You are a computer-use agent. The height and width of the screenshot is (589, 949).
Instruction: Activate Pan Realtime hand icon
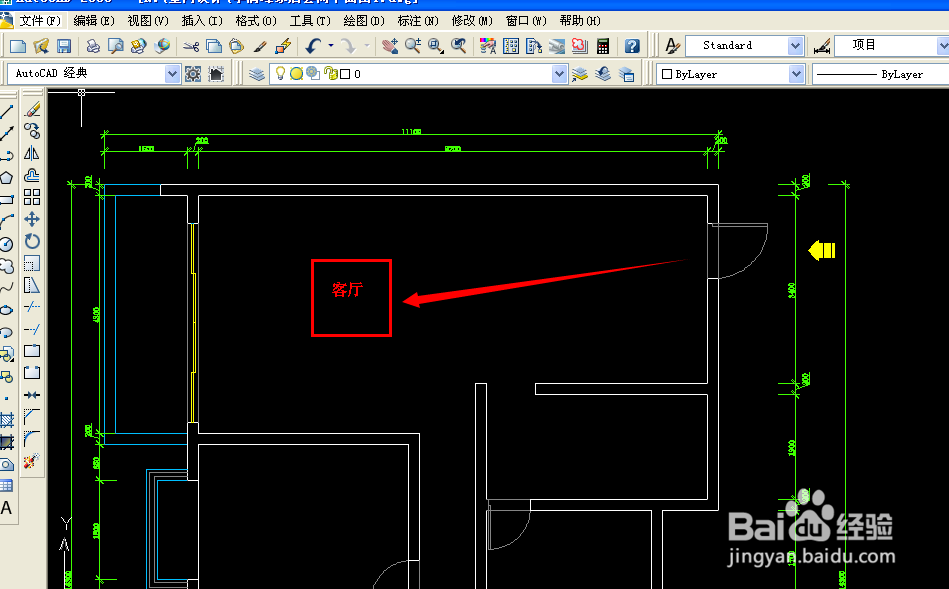(x=390, y=46)
